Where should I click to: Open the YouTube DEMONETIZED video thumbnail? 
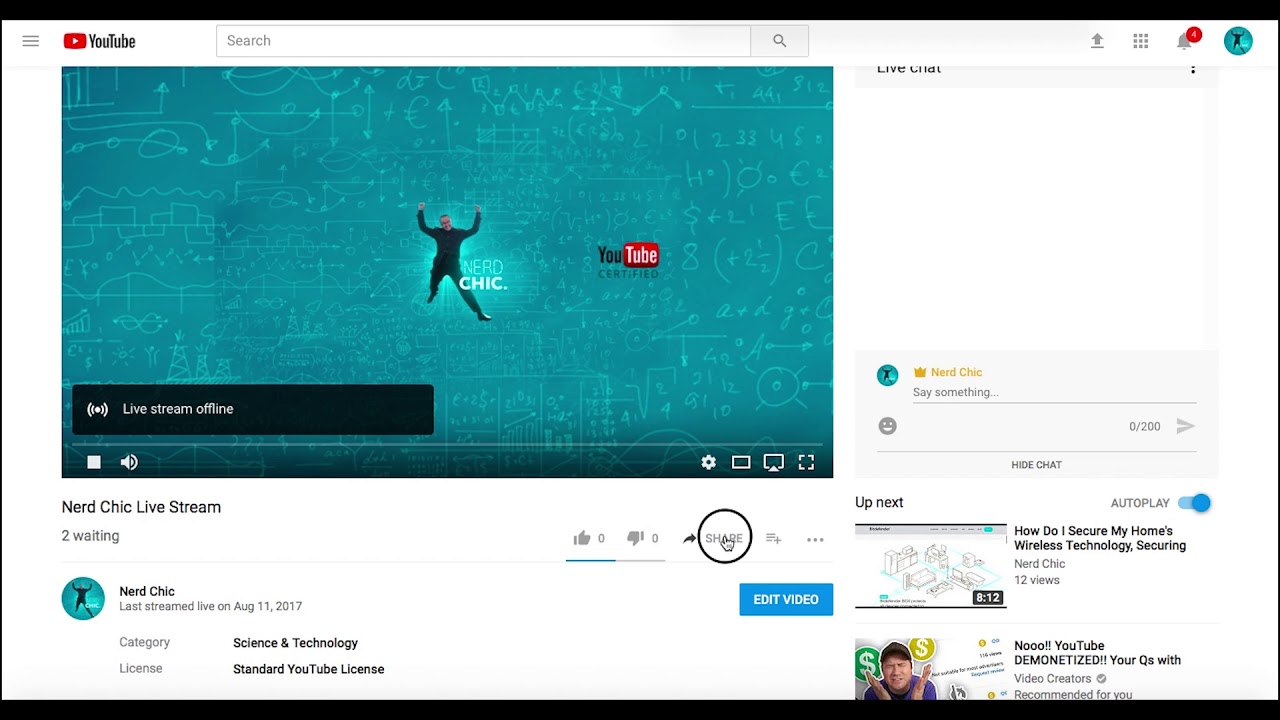coord(931,669)
